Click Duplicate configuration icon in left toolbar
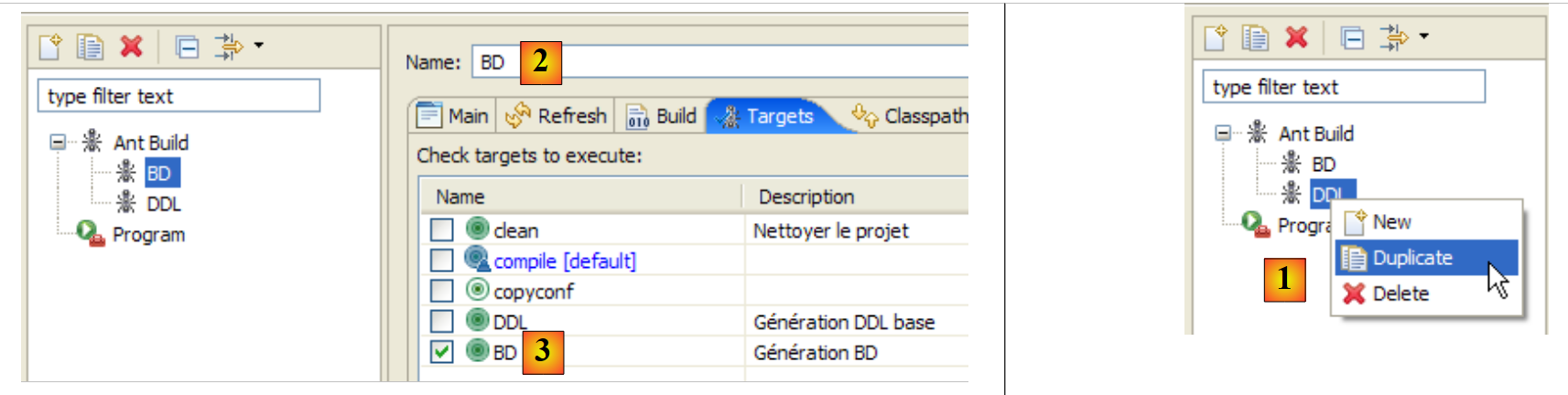 90,47
